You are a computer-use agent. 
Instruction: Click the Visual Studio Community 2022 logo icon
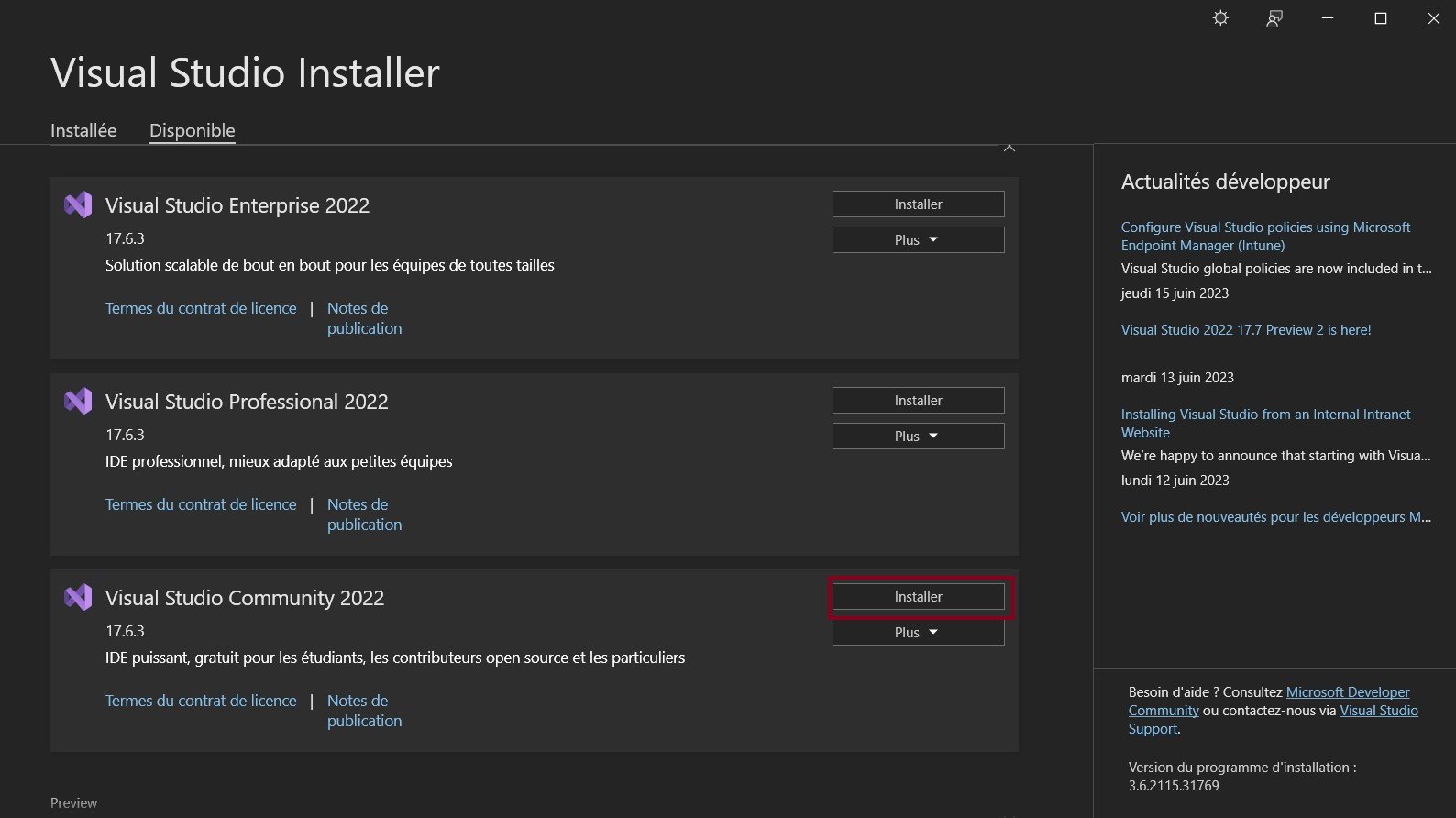click(78, 597)
